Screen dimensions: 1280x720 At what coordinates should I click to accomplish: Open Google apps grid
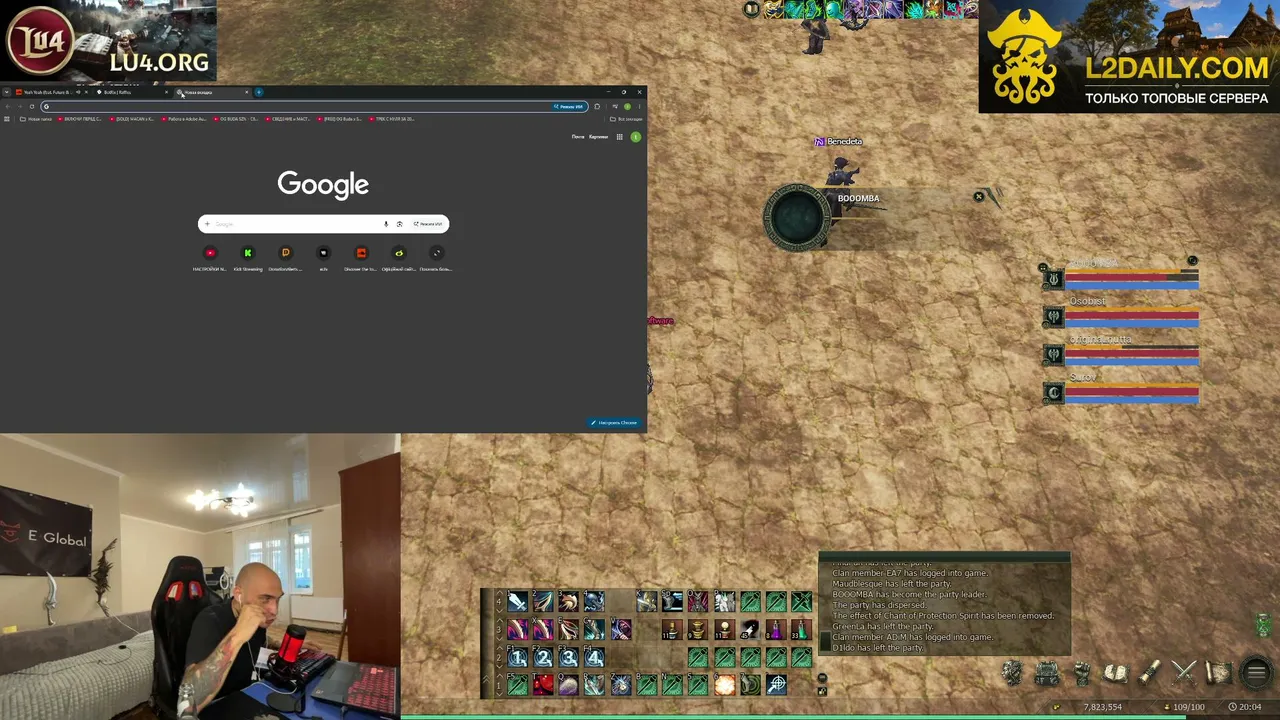click(x=620, y=137)
